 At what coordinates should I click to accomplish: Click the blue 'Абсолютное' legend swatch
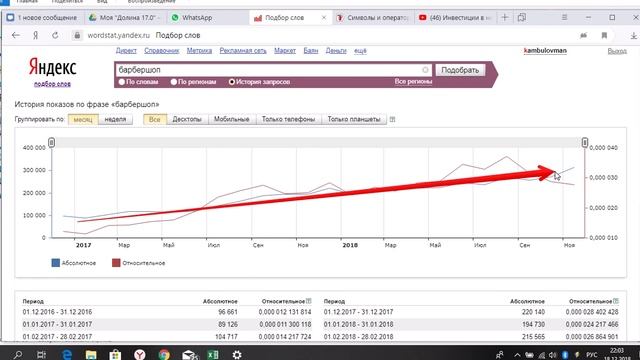56,263
